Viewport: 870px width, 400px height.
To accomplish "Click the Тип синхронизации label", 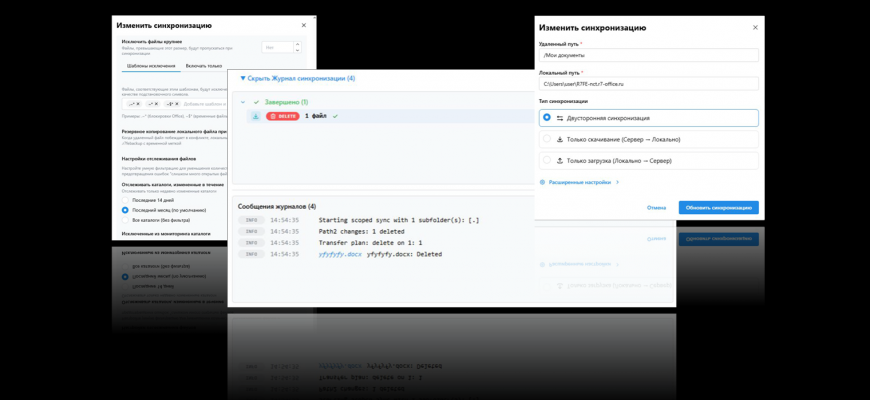I will 563,102.
